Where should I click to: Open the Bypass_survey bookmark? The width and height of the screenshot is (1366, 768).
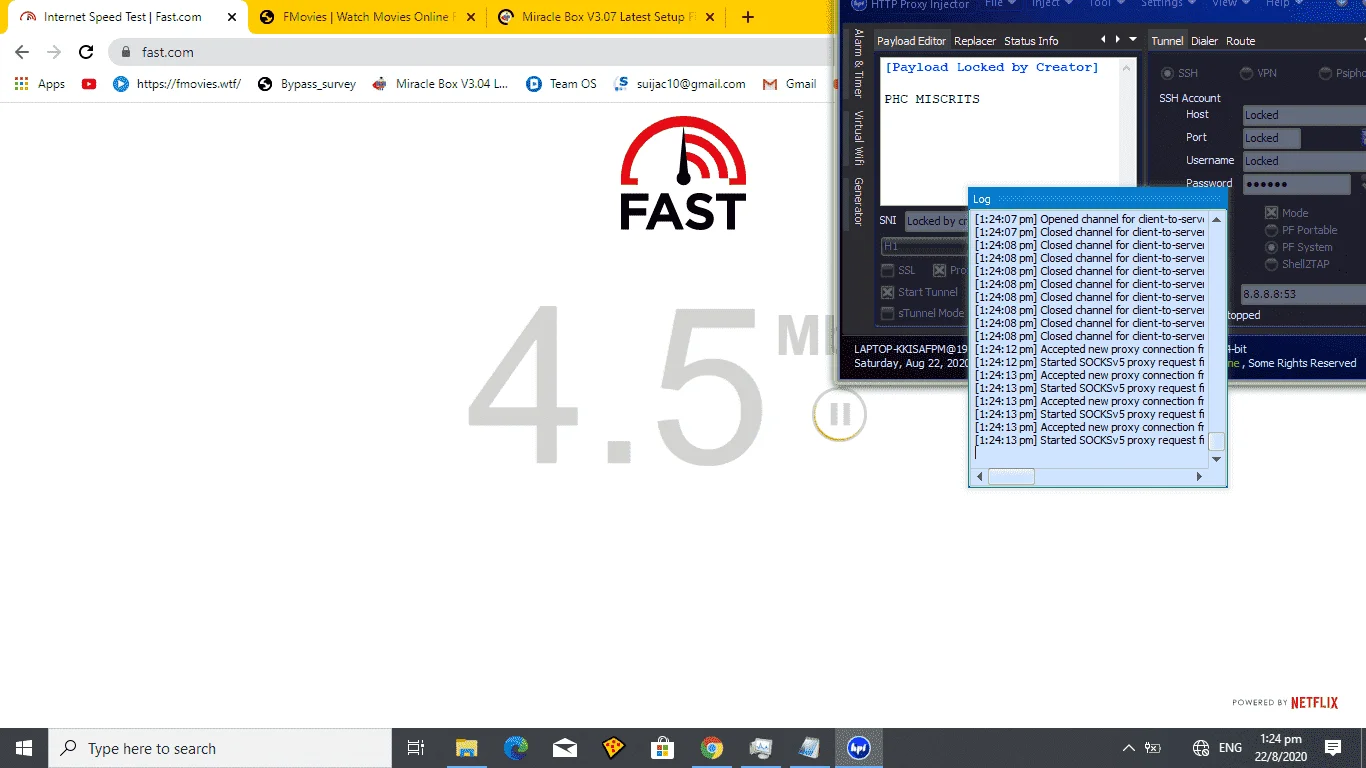pos(306,84)
